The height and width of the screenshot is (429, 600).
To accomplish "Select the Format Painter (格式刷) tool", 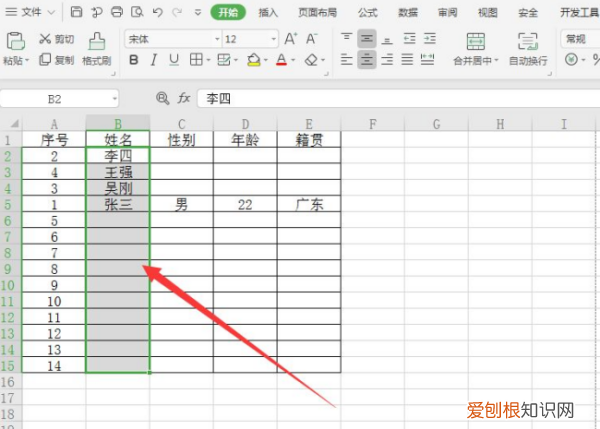I will (x=97, y=49).
